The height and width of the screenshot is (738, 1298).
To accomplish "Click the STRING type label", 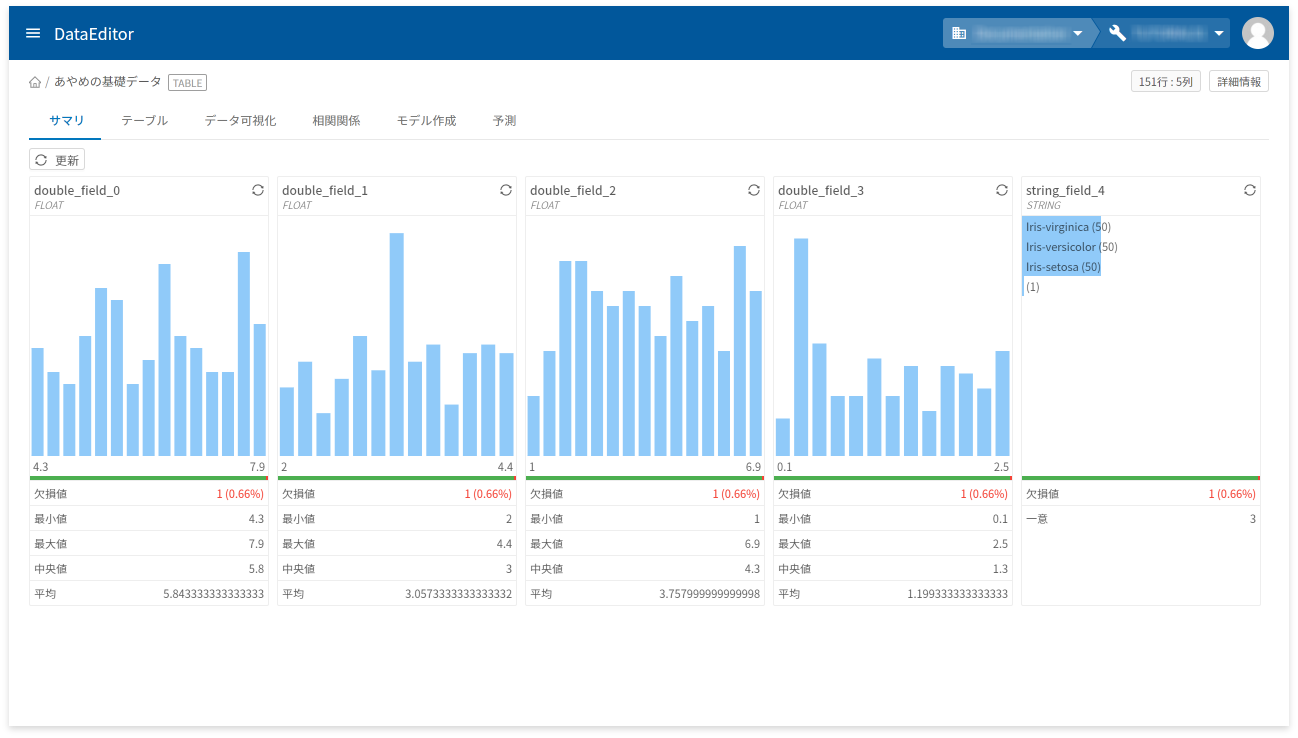I will point(1043,205).
